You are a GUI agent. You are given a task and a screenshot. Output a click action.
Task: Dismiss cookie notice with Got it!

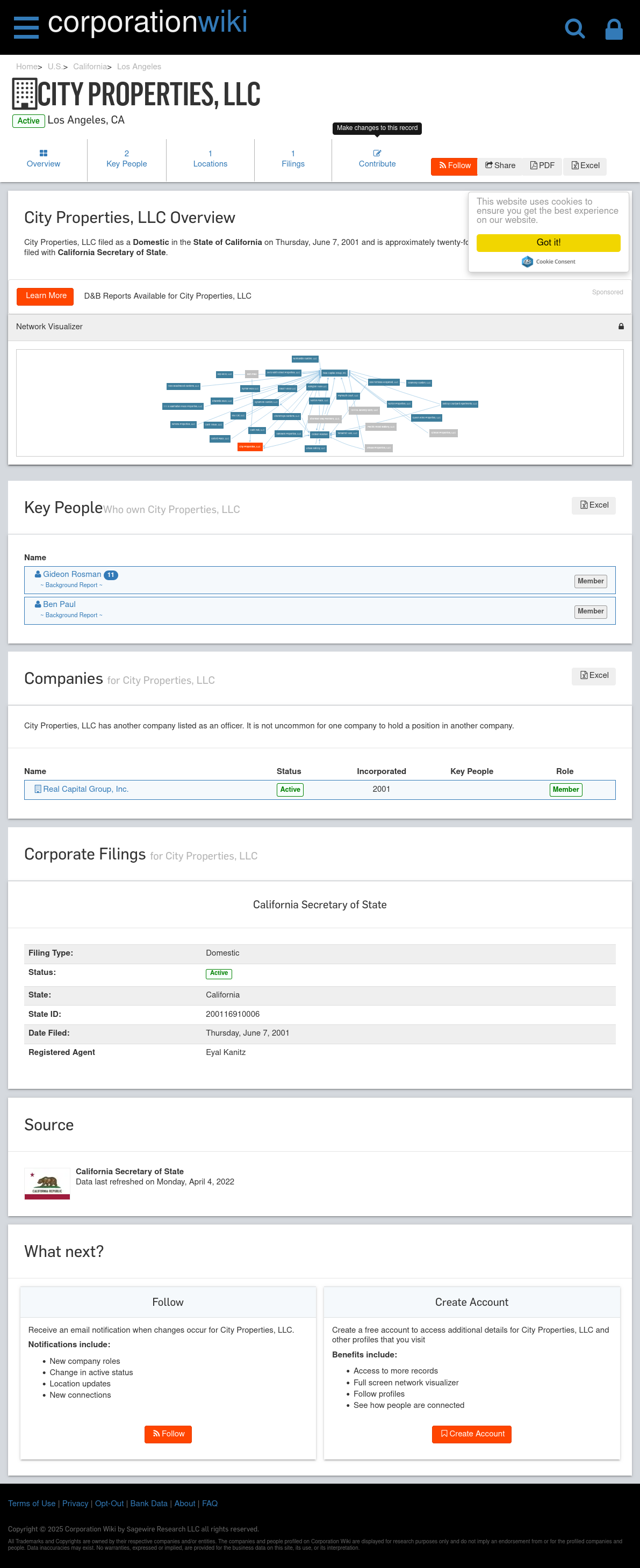tap(548, 243)
